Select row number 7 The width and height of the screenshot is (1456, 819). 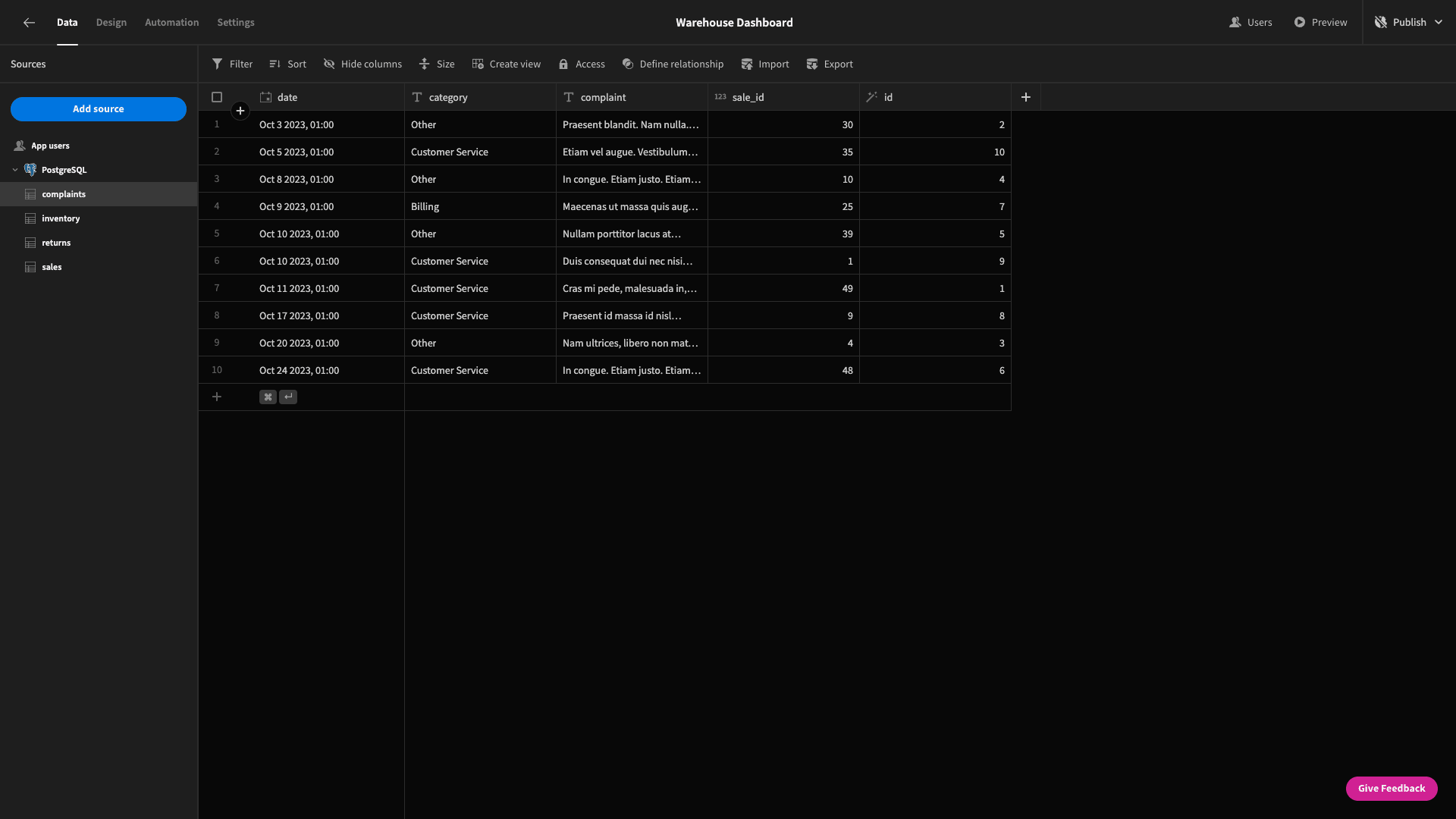tap(217, 288)
